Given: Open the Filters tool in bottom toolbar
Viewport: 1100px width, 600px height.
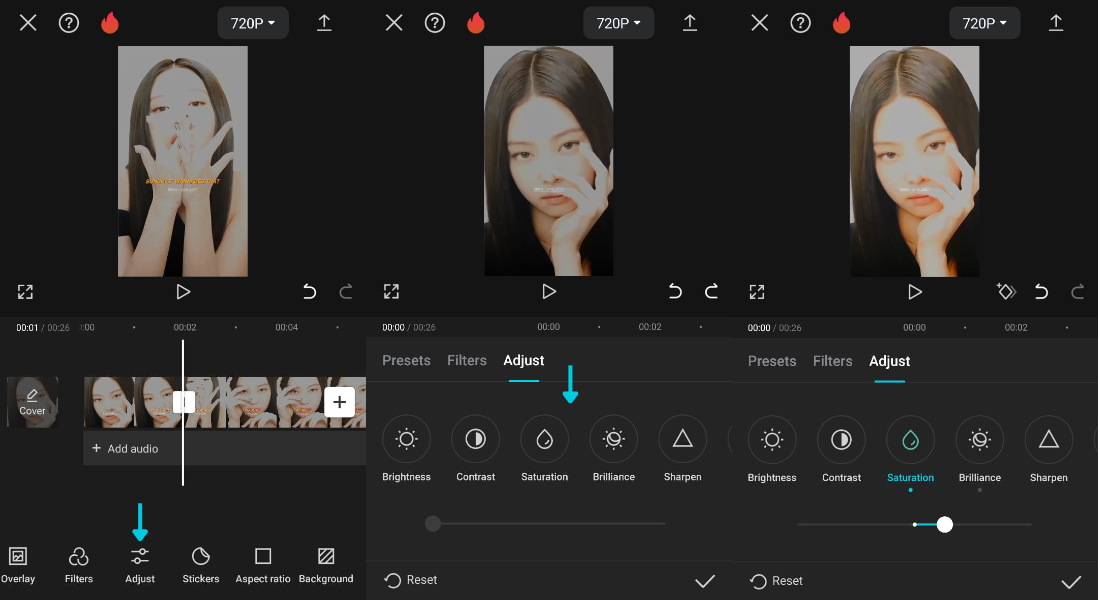Looking at the screenshot, I should coord(79,566).
